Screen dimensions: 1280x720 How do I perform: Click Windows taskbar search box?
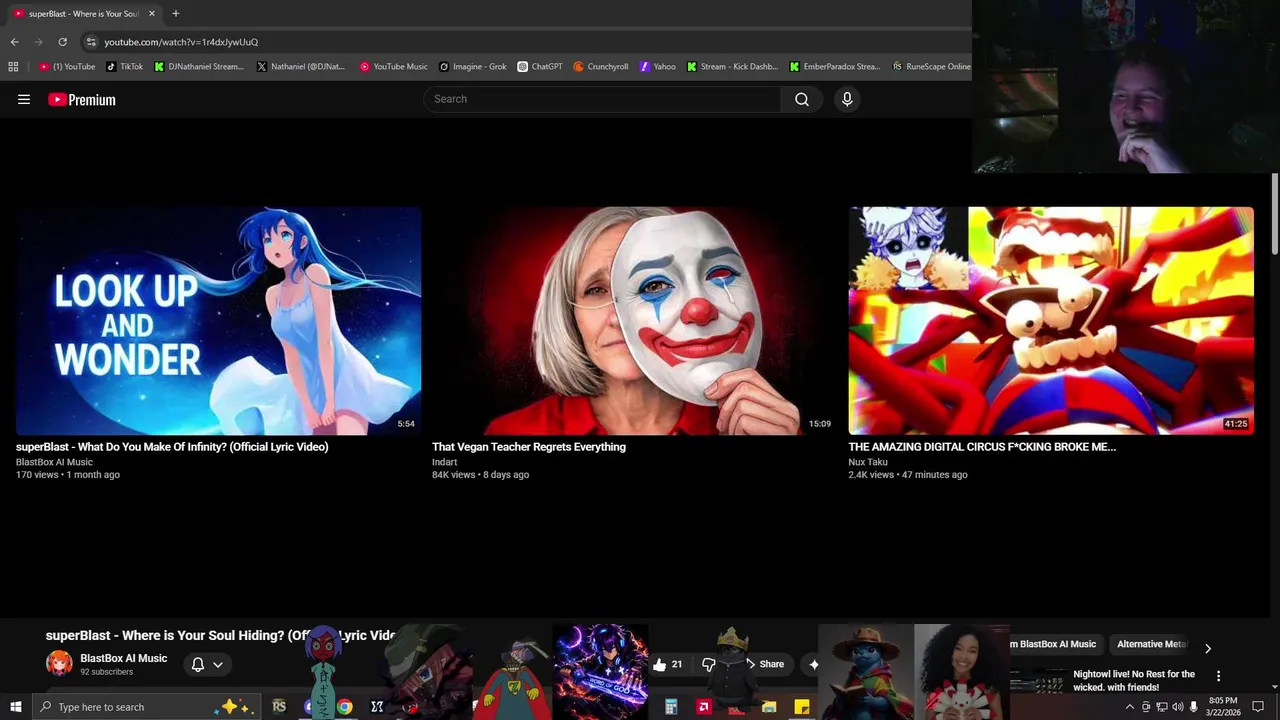(x=146, y=707)
